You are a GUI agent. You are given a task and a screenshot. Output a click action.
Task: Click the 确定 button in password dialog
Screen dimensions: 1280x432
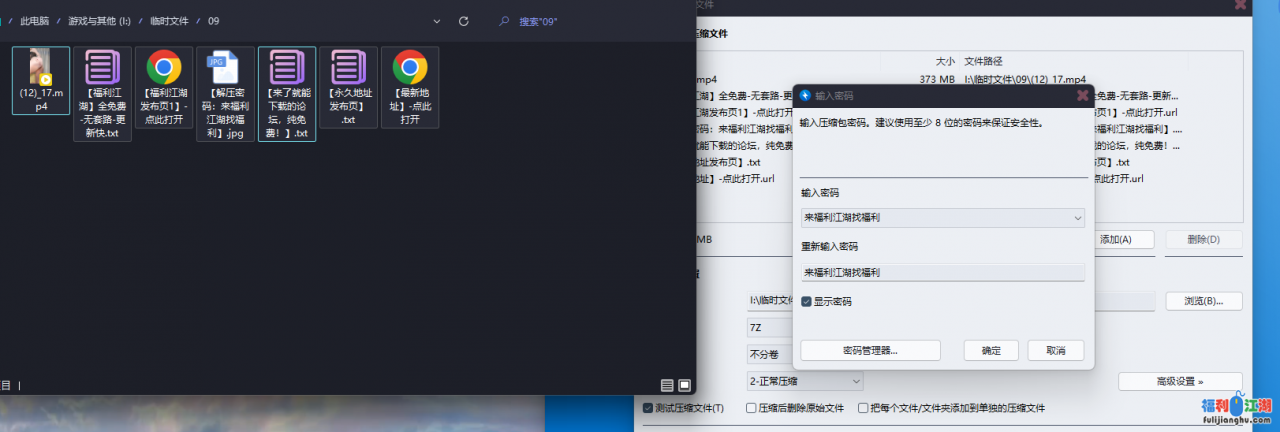click(x=991, y=351)
